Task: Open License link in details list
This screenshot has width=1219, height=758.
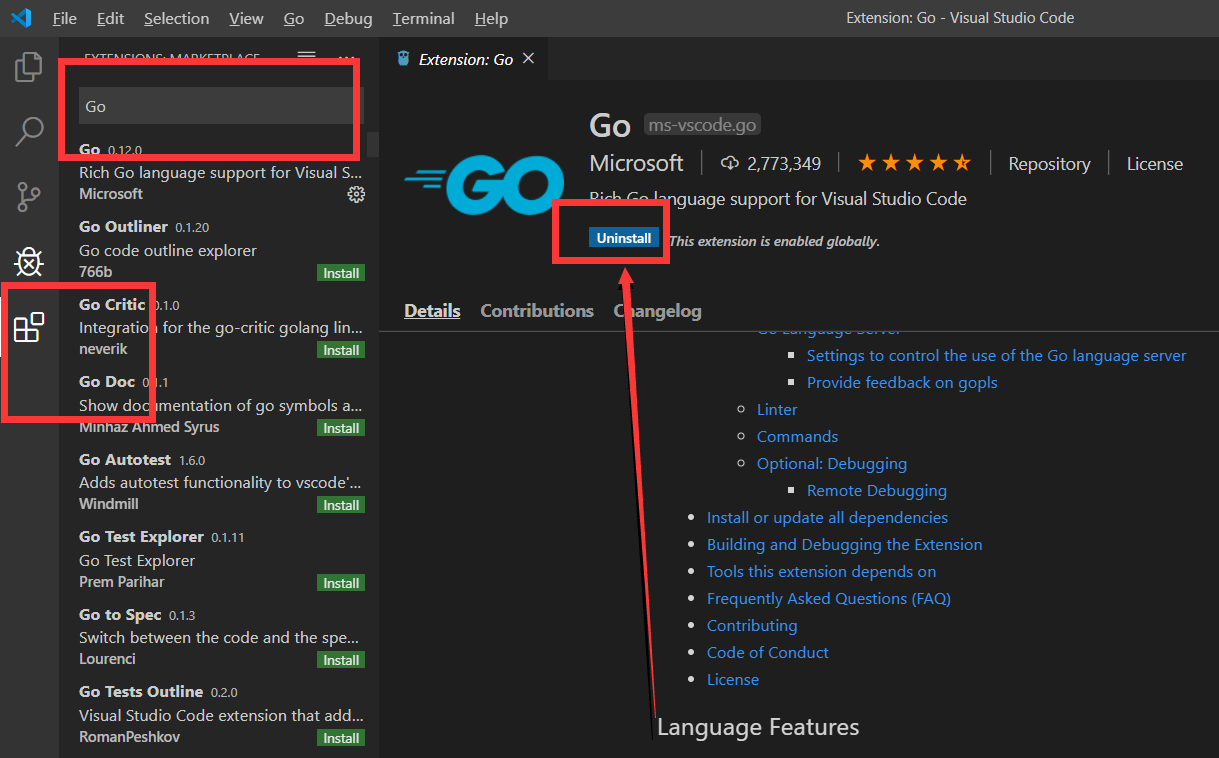Action: [733, 679]
